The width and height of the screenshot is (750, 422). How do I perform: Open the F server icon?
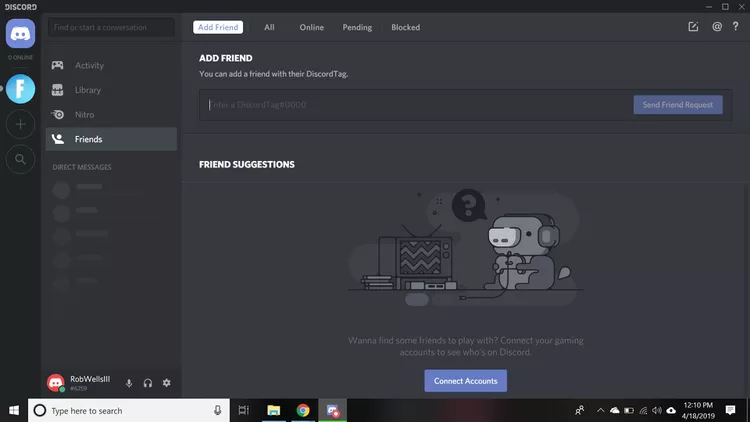(20, 89)
